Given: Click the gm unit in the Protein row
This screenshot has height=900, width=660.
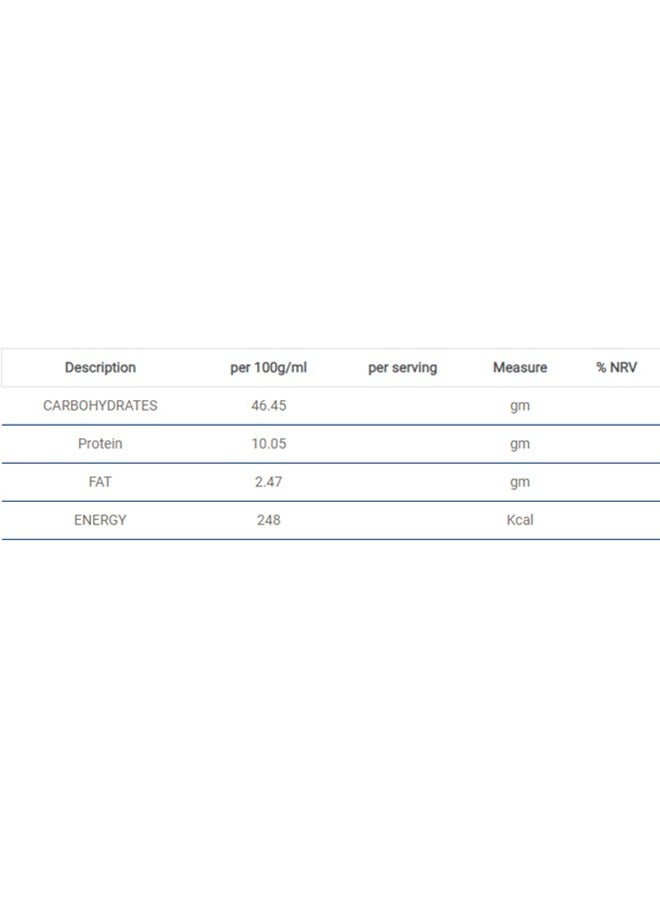Looking at the screenshot, I should point(519,444).
